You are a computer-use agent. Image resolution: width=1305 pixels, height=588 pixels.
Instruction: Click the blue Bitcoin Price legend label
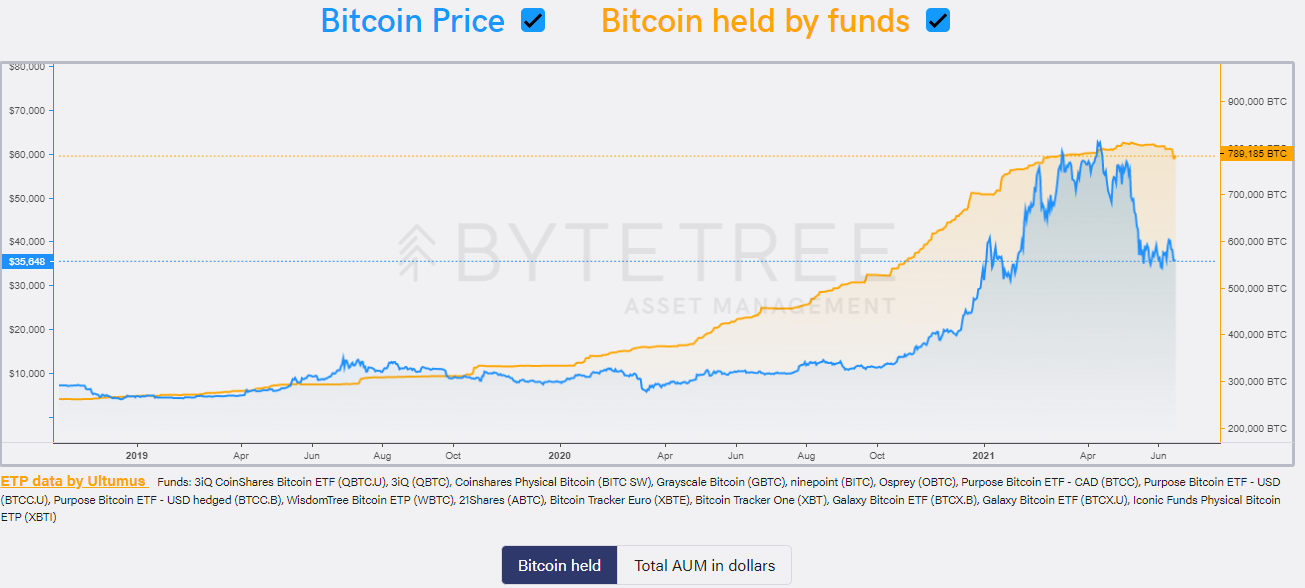[412, 21]
